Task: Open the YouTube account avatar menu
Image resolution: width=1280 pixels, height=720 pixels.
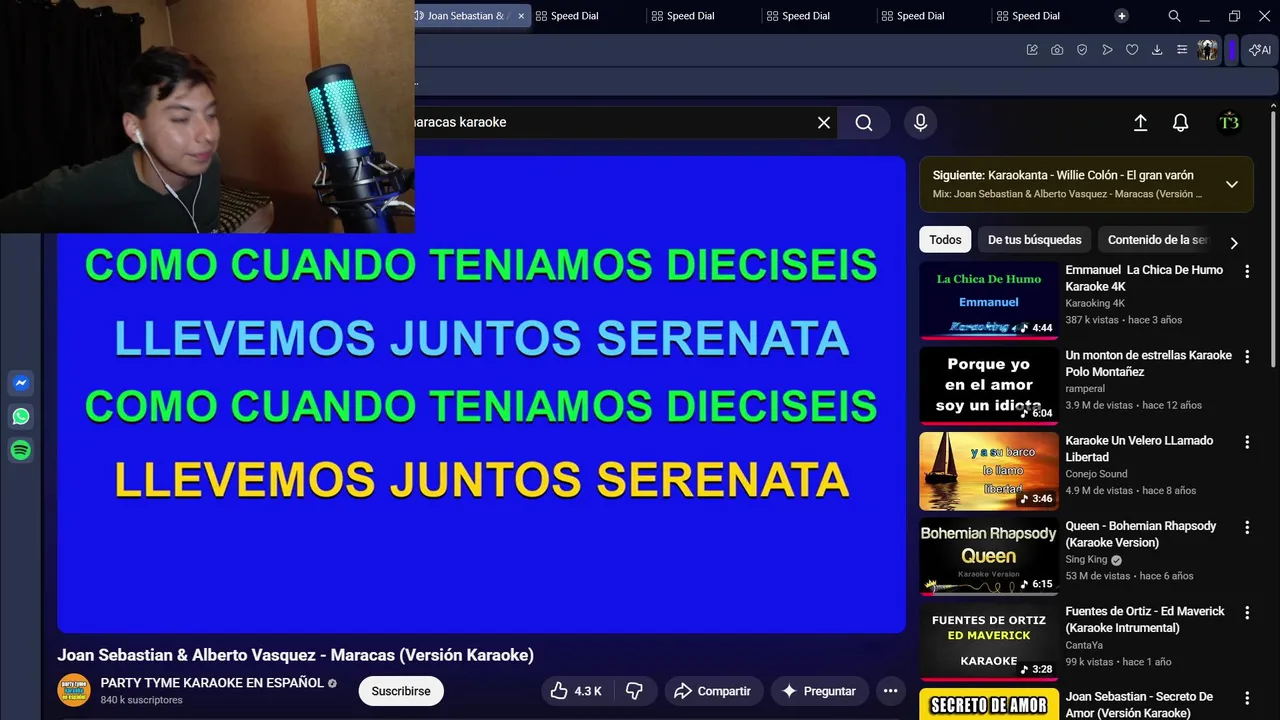Action: click(1229, 122)
